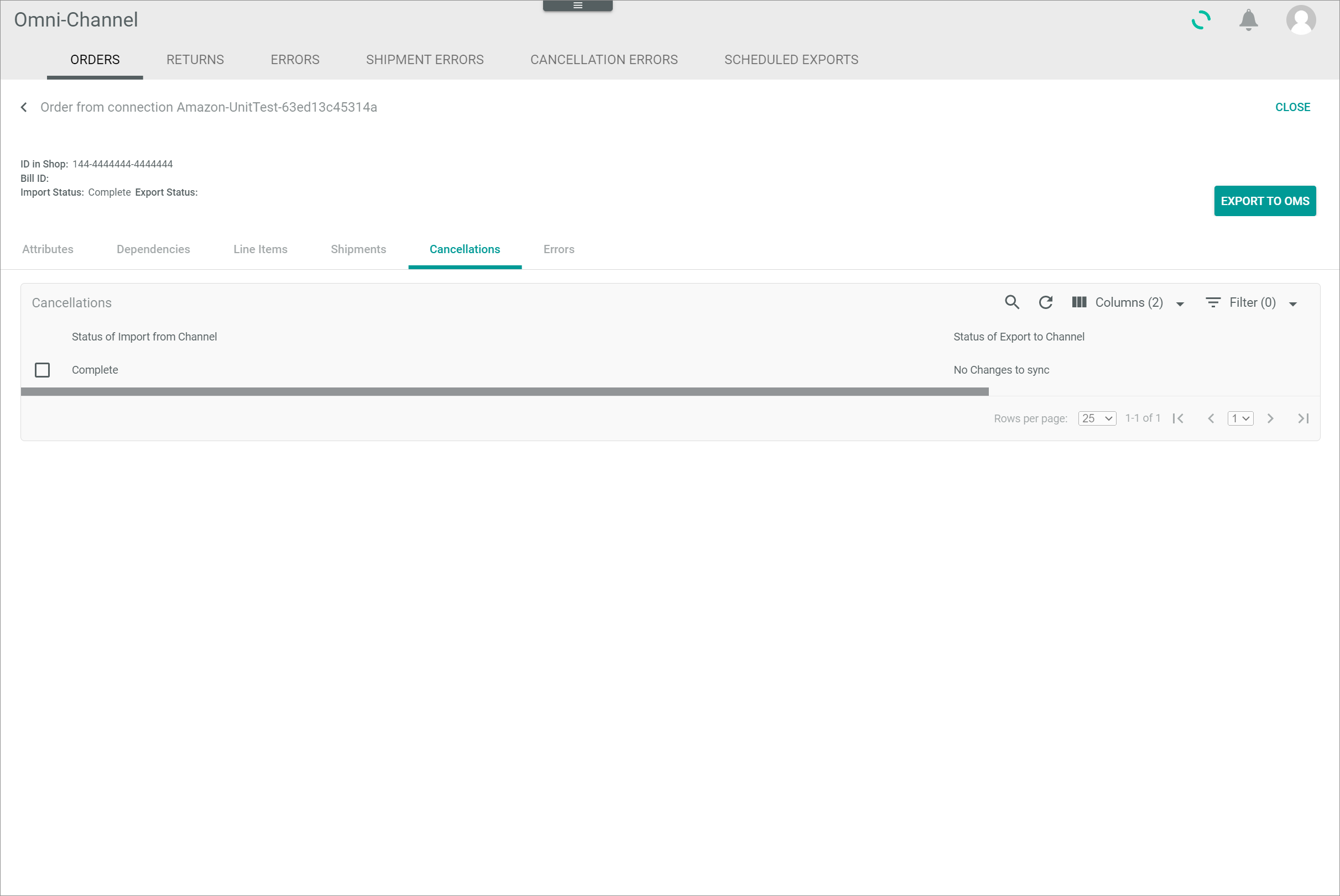1340x896 pixels.
Task: Click the Columns (2) label
Action: (1129, 302)
